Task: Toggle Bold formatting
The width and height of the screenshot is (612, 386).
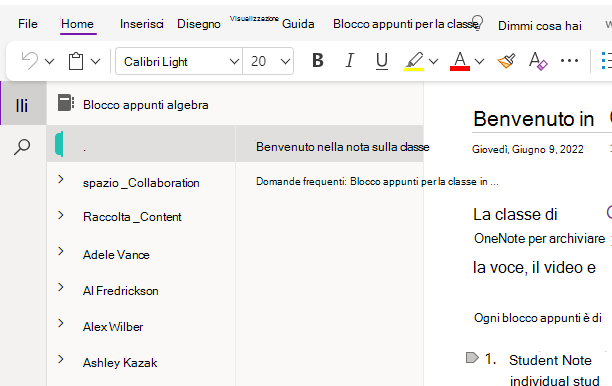Action: [x=318, y=60]
